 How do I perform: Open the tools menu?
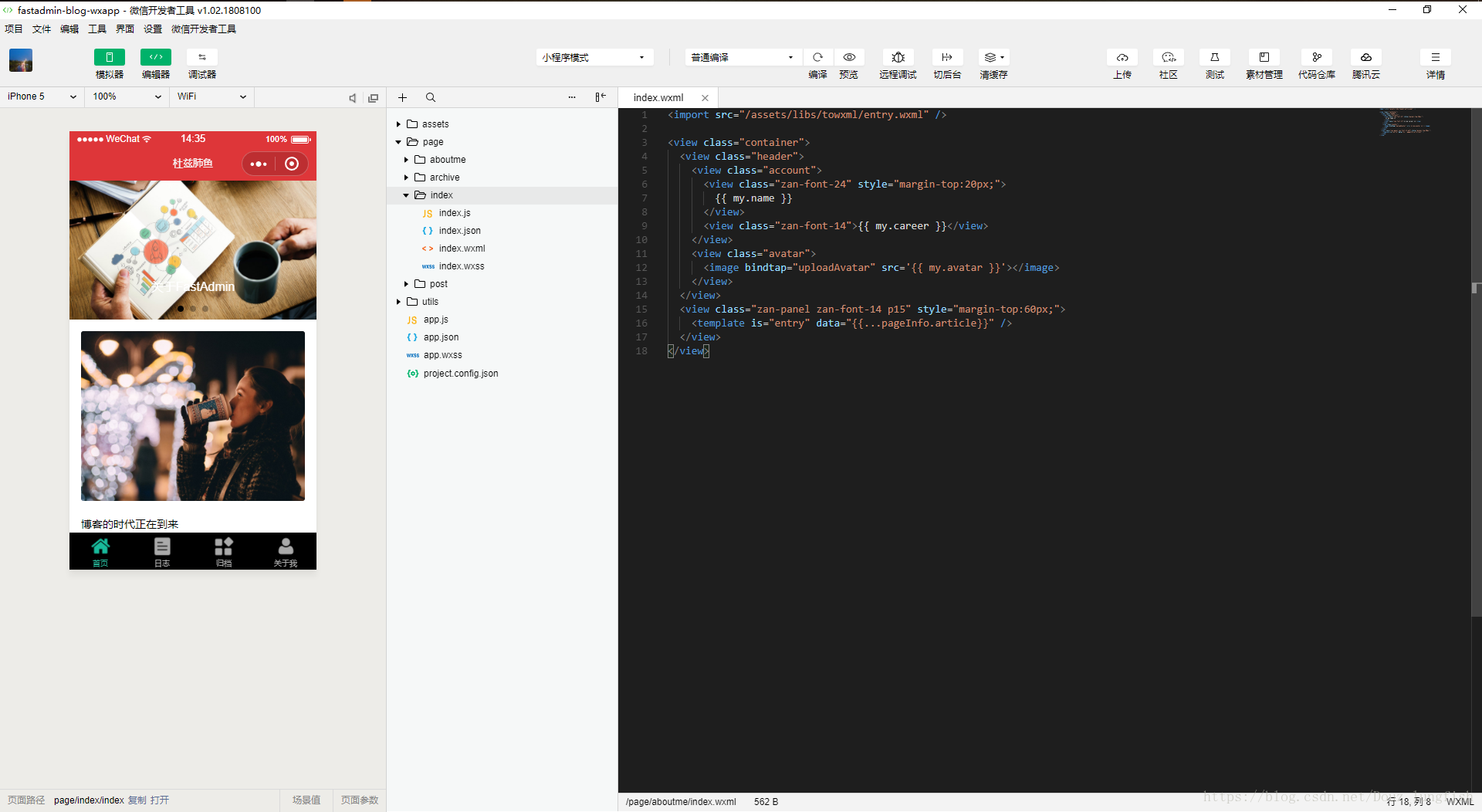pyautogui.click(x=97, y=29)
